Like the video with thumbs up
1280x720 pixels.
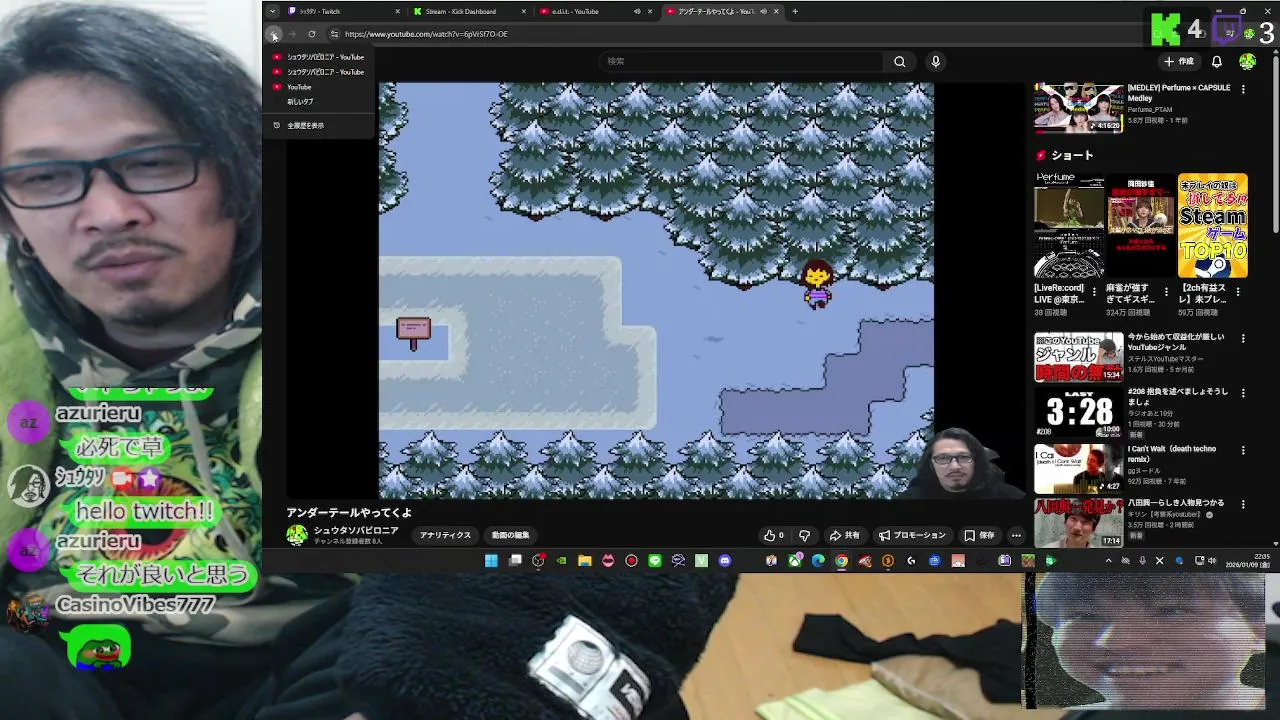click(x=774, y=535)
